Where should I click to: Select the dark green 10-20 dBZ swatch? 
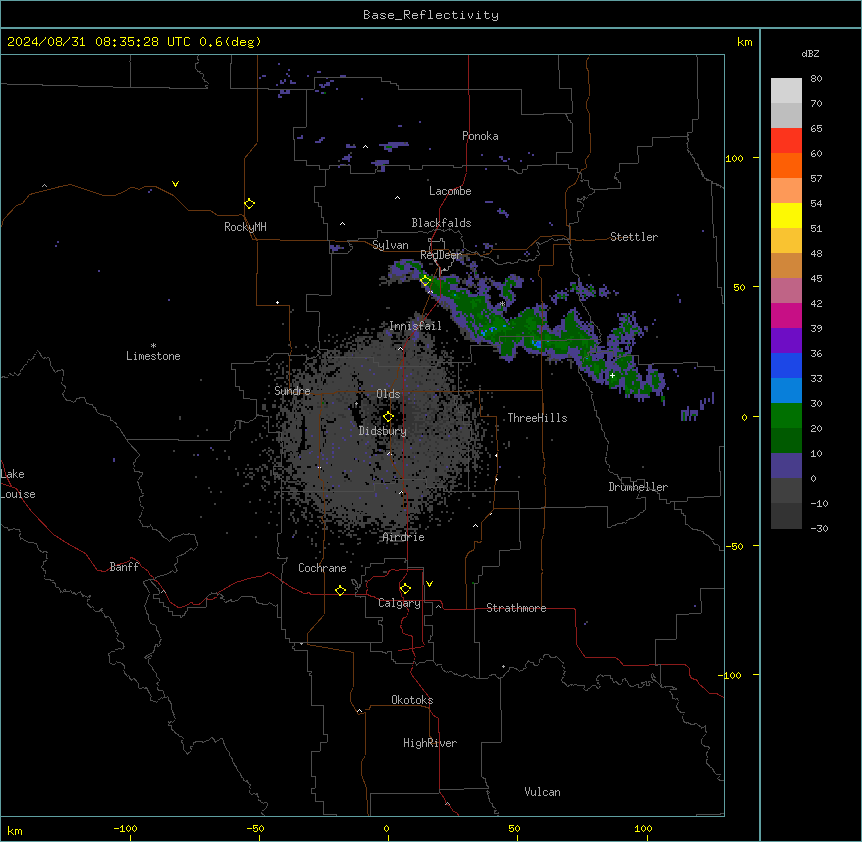pyautogui.click(x=786, y=441)
